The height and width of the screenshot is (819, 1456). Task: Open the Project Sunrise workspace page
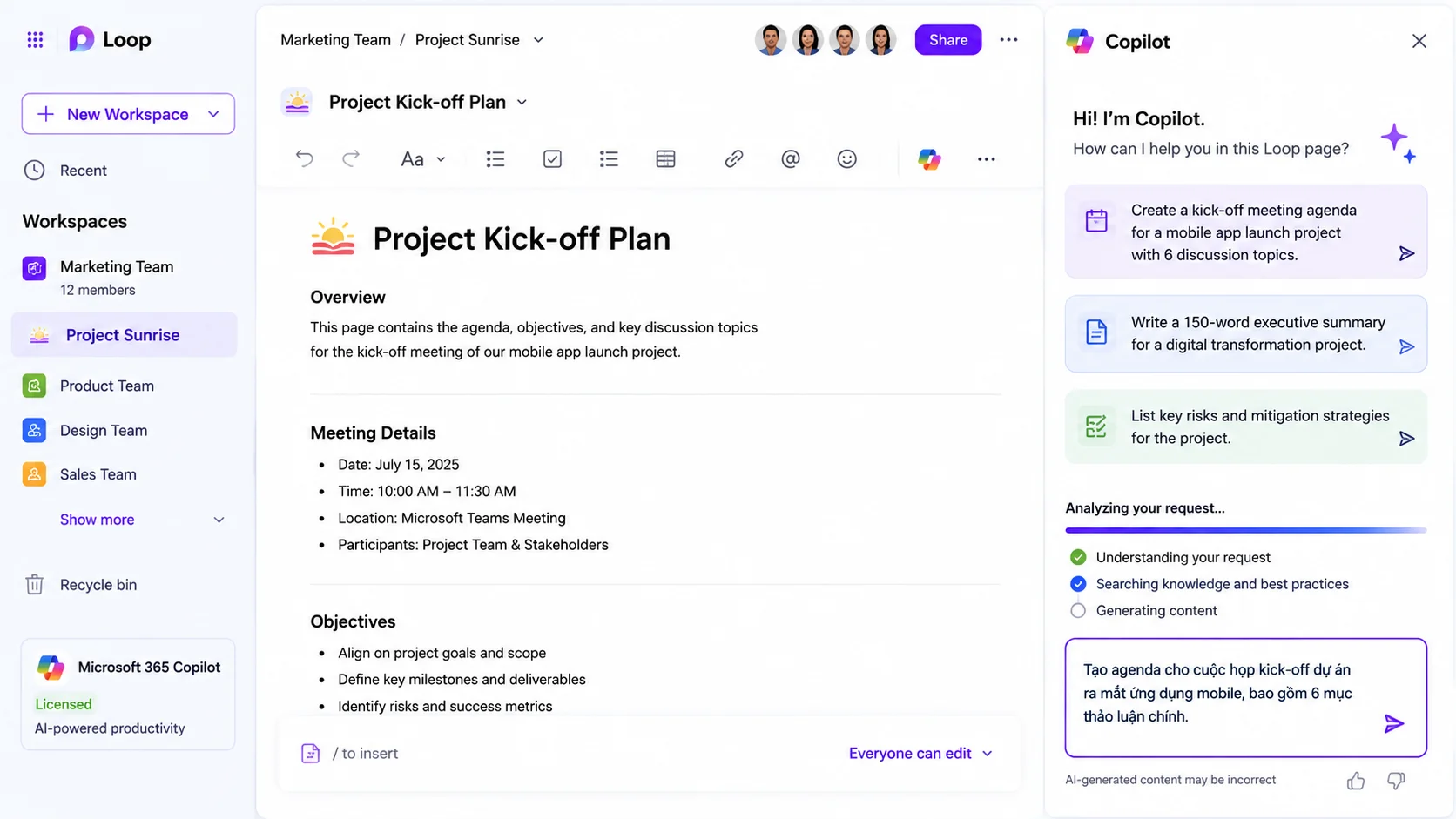click(124, 335)
